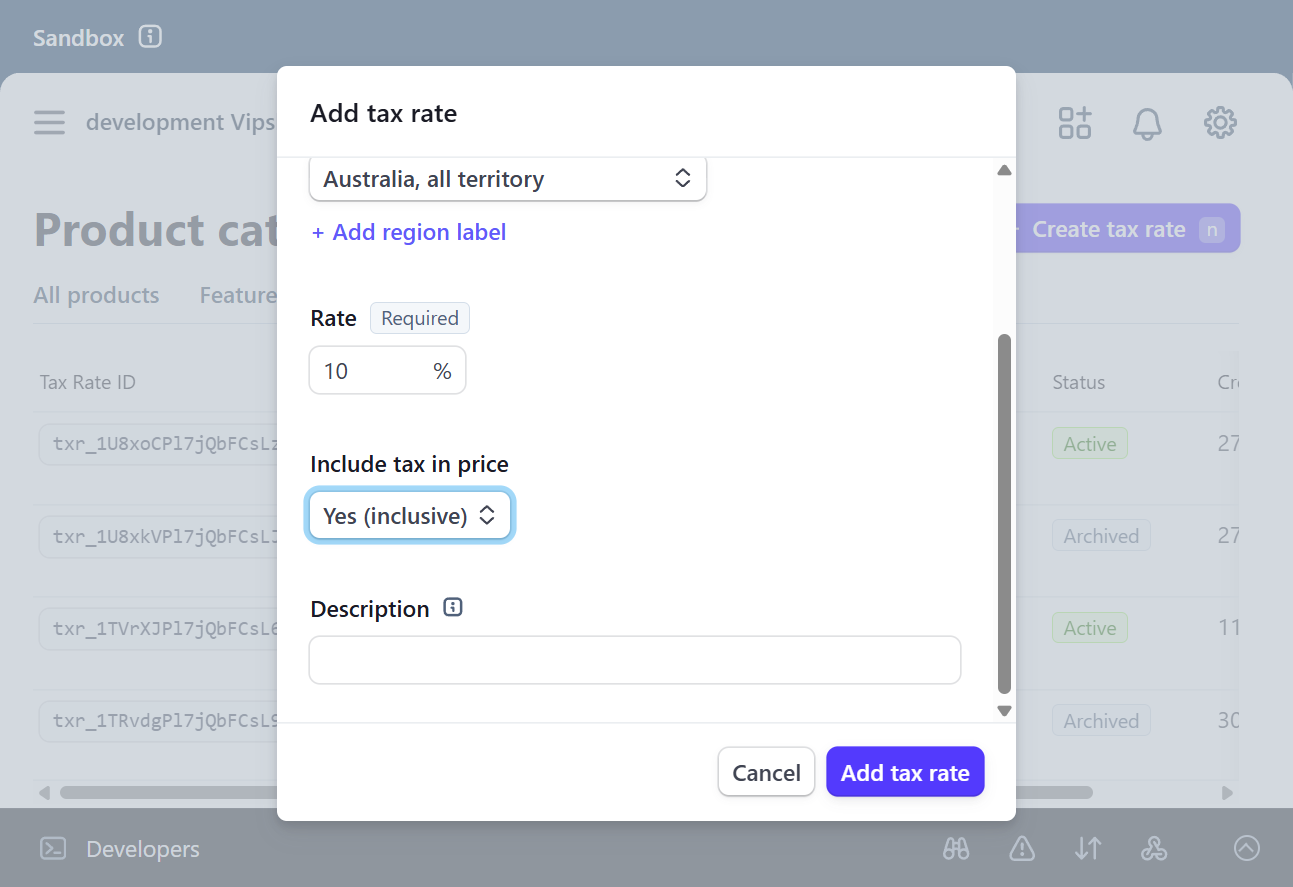Click the Description text field
Viewport: 1293px width, 887px height.
point(635,660)
